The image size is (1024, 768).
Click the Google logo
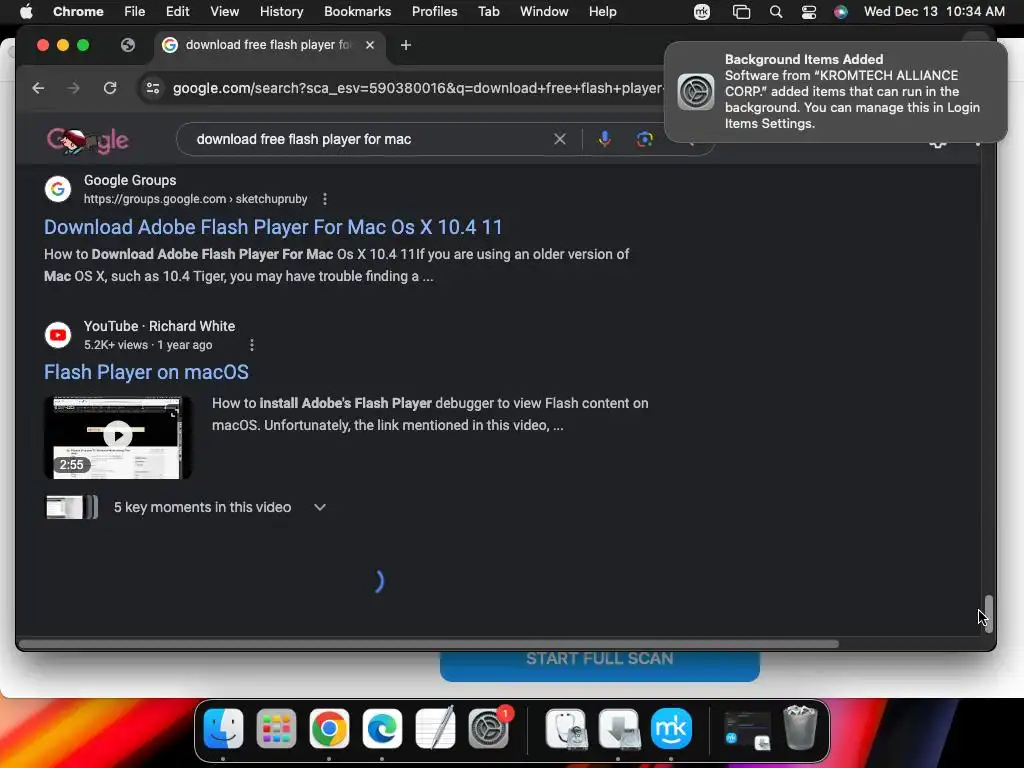tap(88, 140)
